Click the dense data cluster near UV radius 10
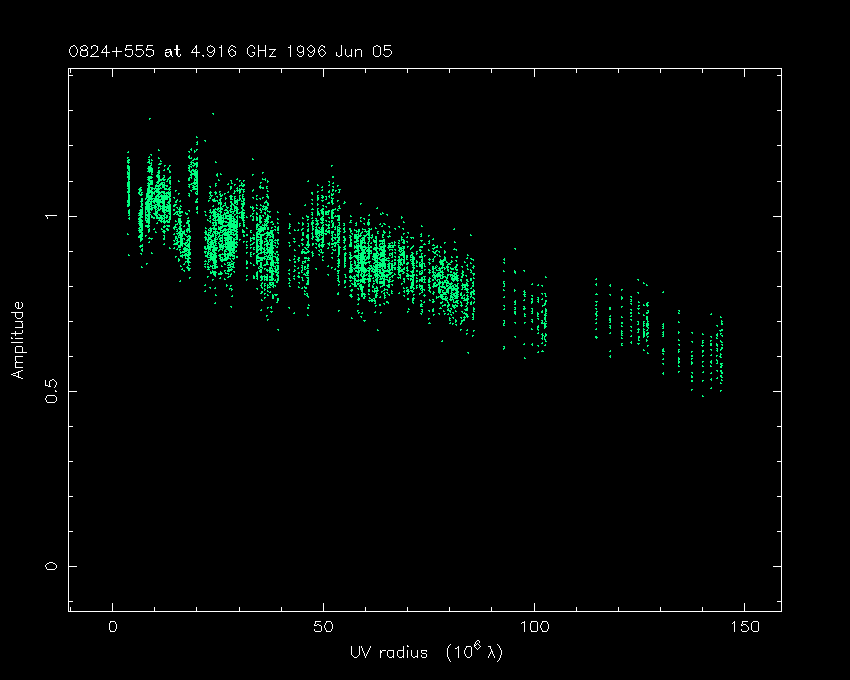The height and width of the screenshot is (680, 850). [158, 205]
